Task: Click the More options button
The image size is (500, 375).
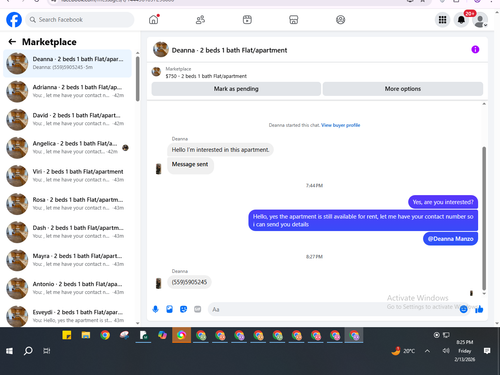Action: [403, 89]
